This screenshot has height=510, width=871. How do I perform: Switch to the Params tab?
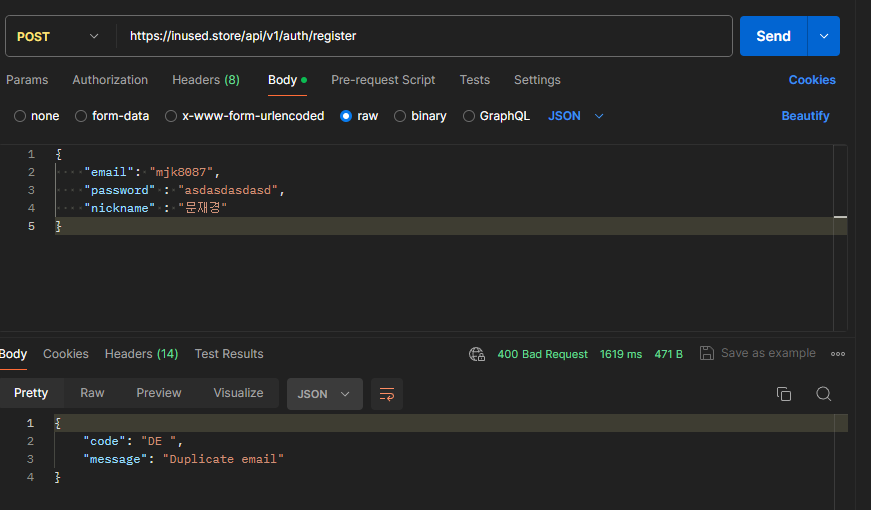(27, 80)
